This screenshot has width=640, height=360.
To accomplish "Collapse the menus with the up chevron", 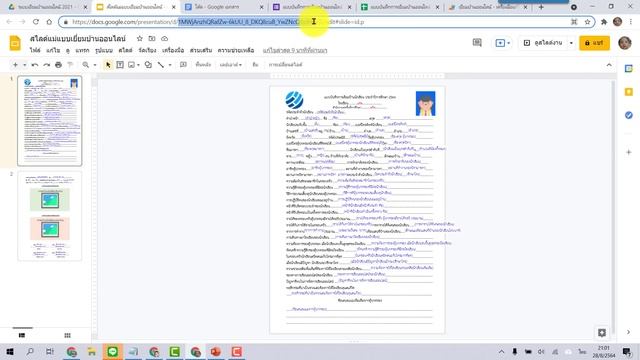I will coord(609,65).
